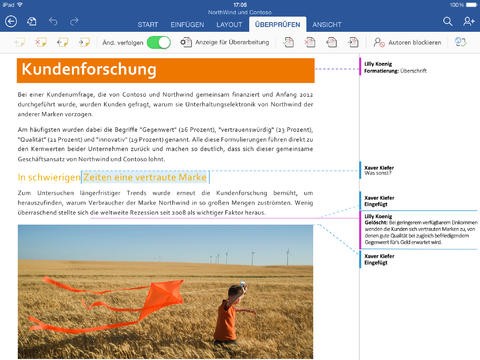The height and width of the screenshot is (360, 480).
Task: Delete the selected comment
Action: pyautogui.click(x=41, y=42)
